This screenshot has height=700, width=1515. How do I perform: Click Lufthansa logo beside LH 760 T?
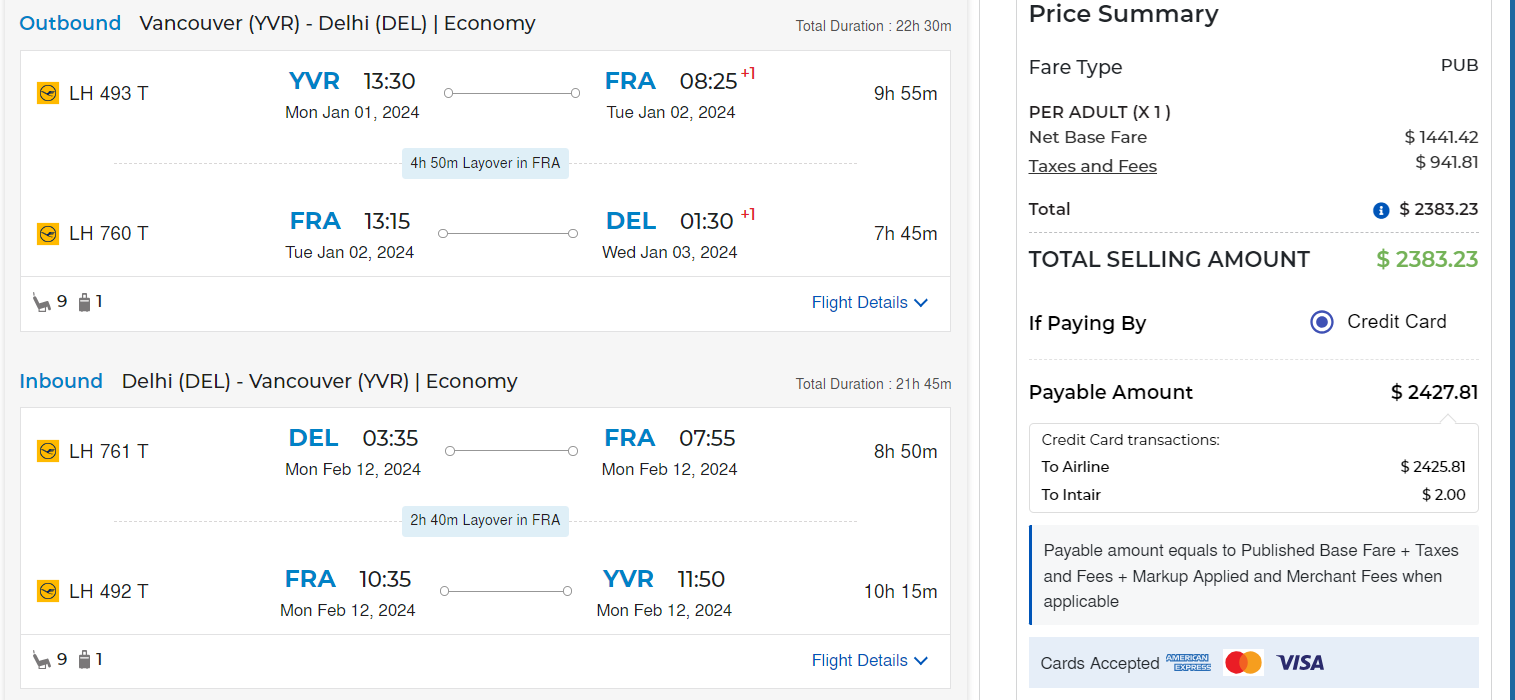point(48,234)
